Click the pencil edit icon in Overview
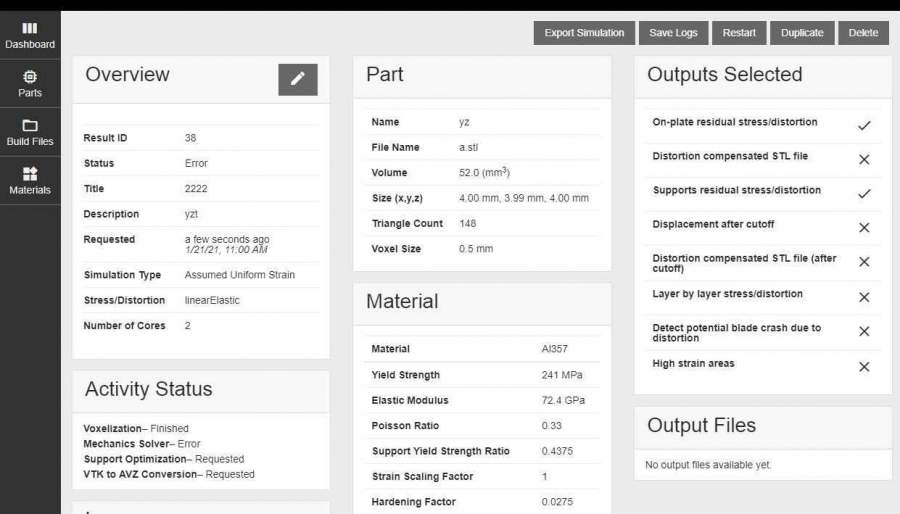Viewport: 900px width, 514px height. click(x=297, y=79)
